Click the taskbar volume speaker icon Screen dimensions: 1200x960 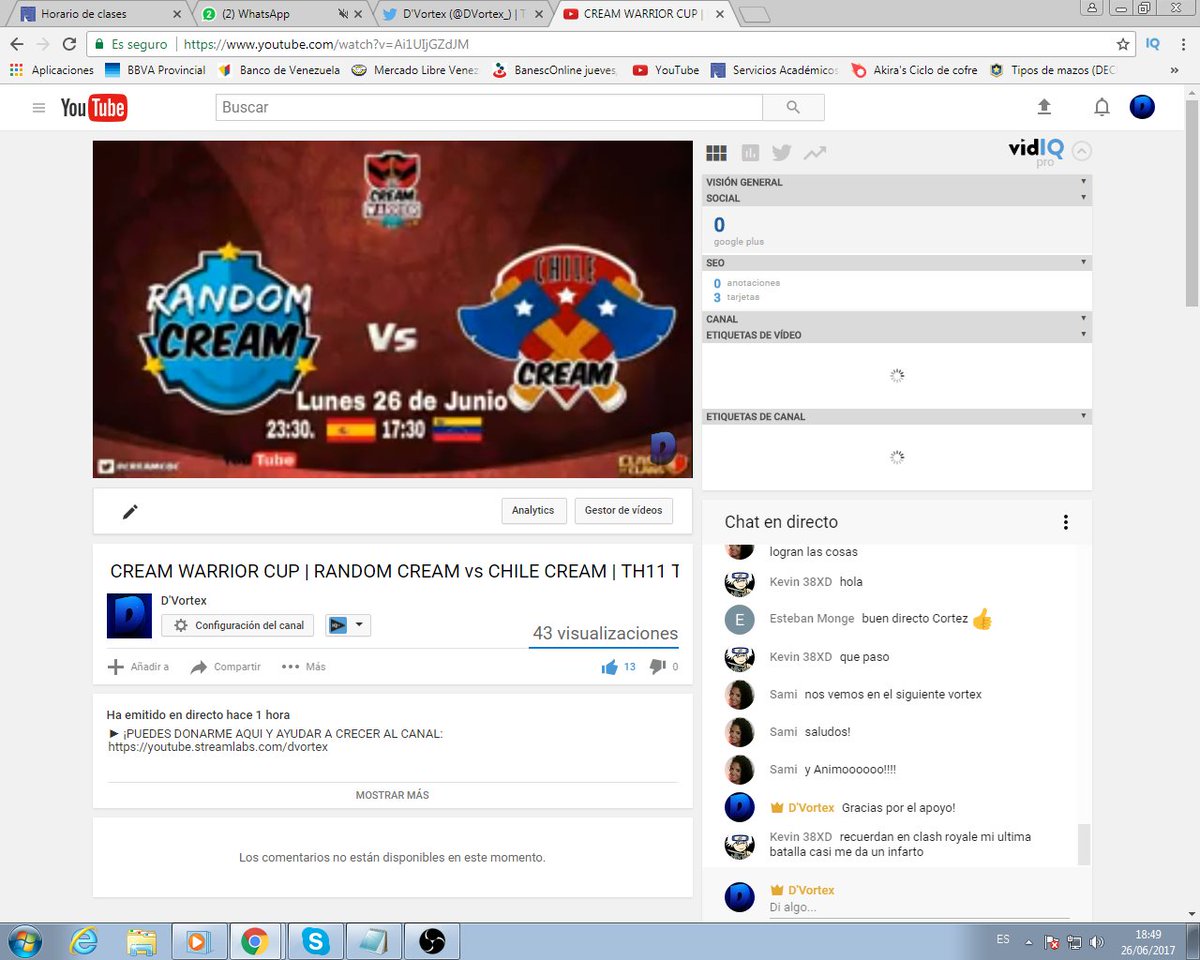pos(1097,942)
